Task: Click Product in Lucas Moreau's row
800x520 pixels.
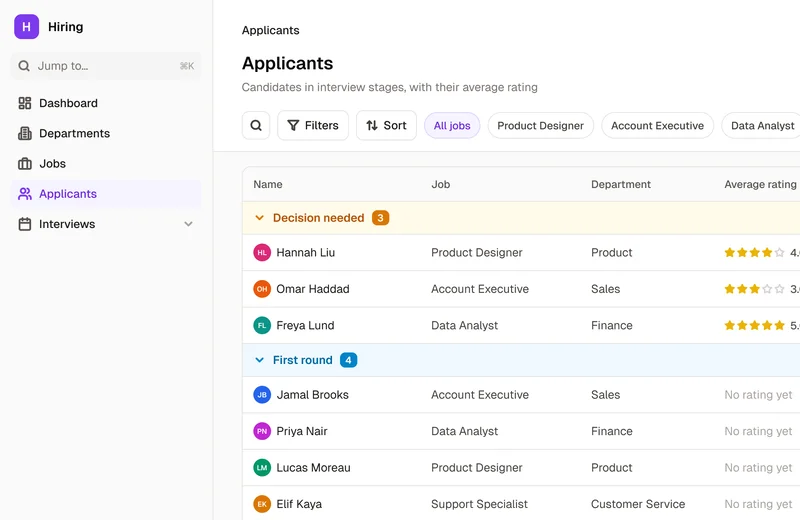Action: (x=612, y=467)
